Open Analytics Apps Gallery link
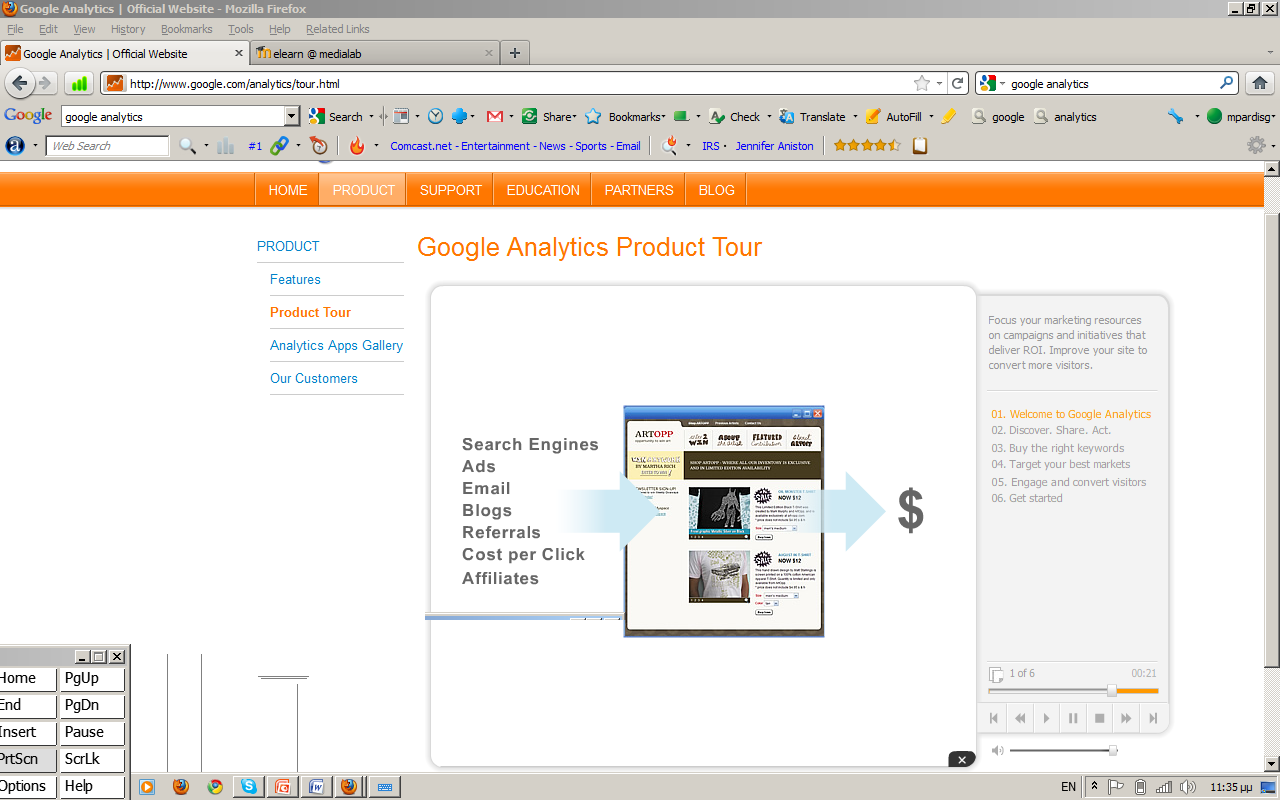This screenshot has width=1280, height=800. tap(336, 345)
